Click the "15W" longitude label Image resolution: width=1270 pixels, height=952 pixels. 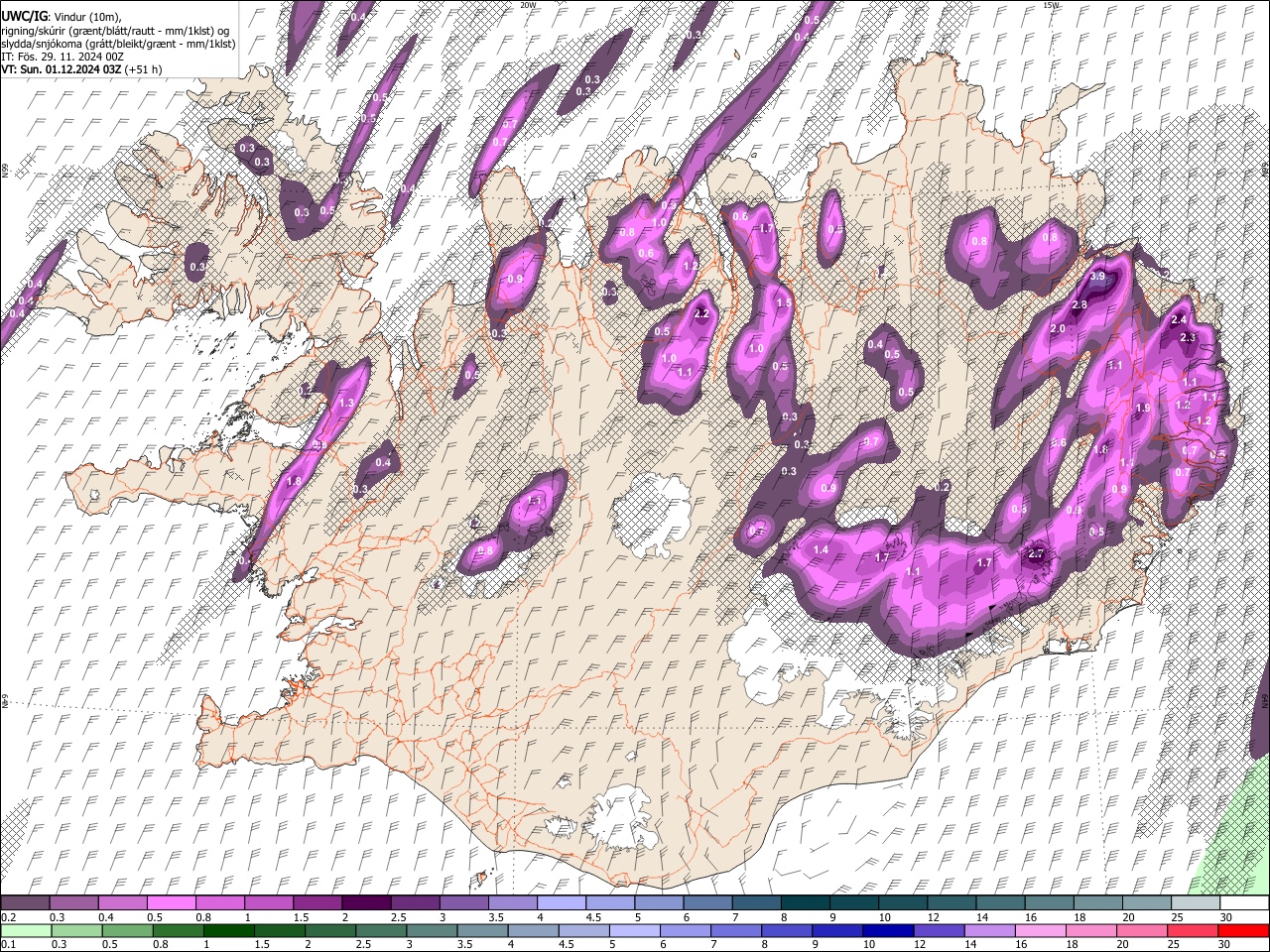click(x=1051, y=5)
